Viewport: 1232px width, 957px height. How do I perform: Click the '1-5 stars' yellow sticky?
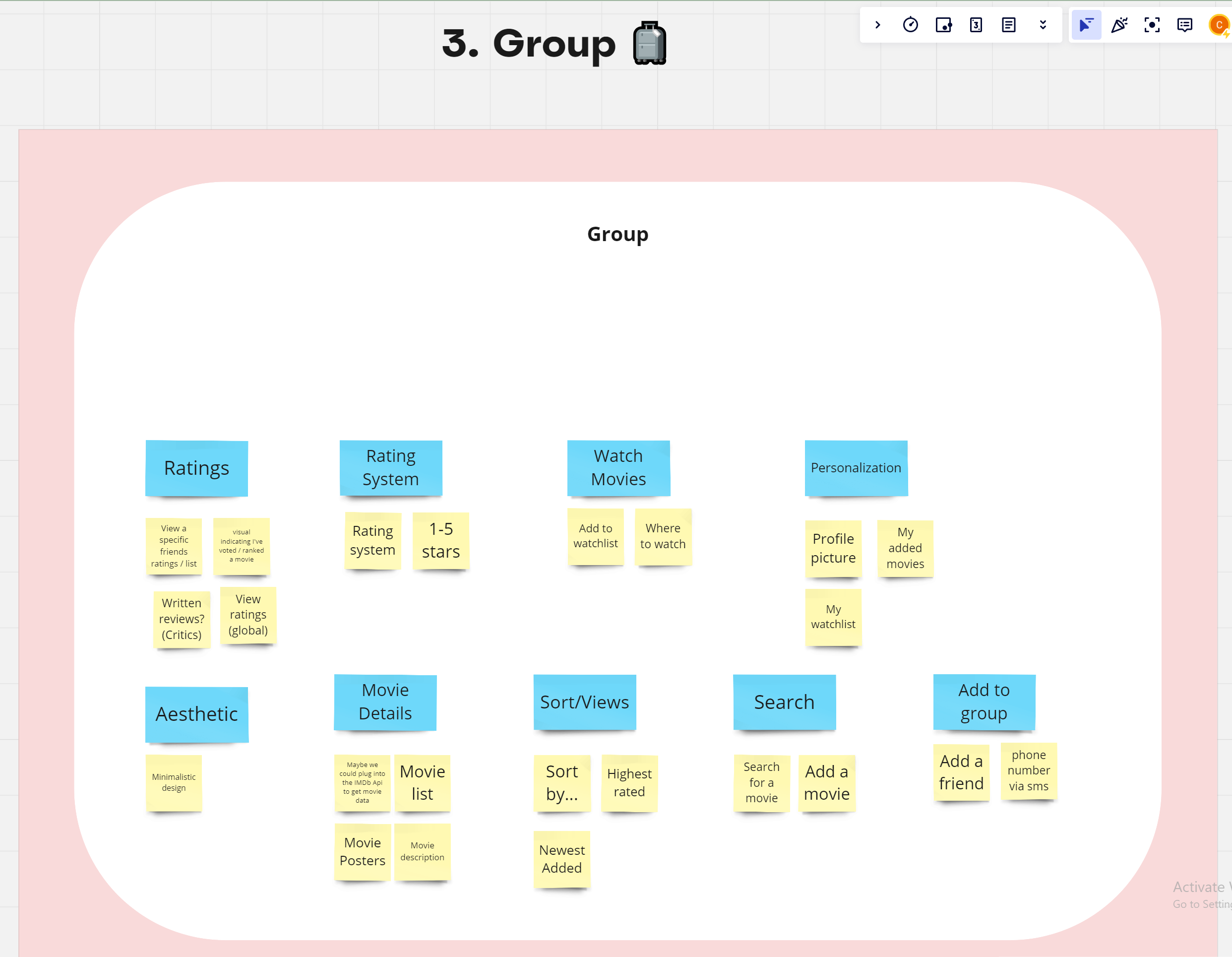click(440, 541)
